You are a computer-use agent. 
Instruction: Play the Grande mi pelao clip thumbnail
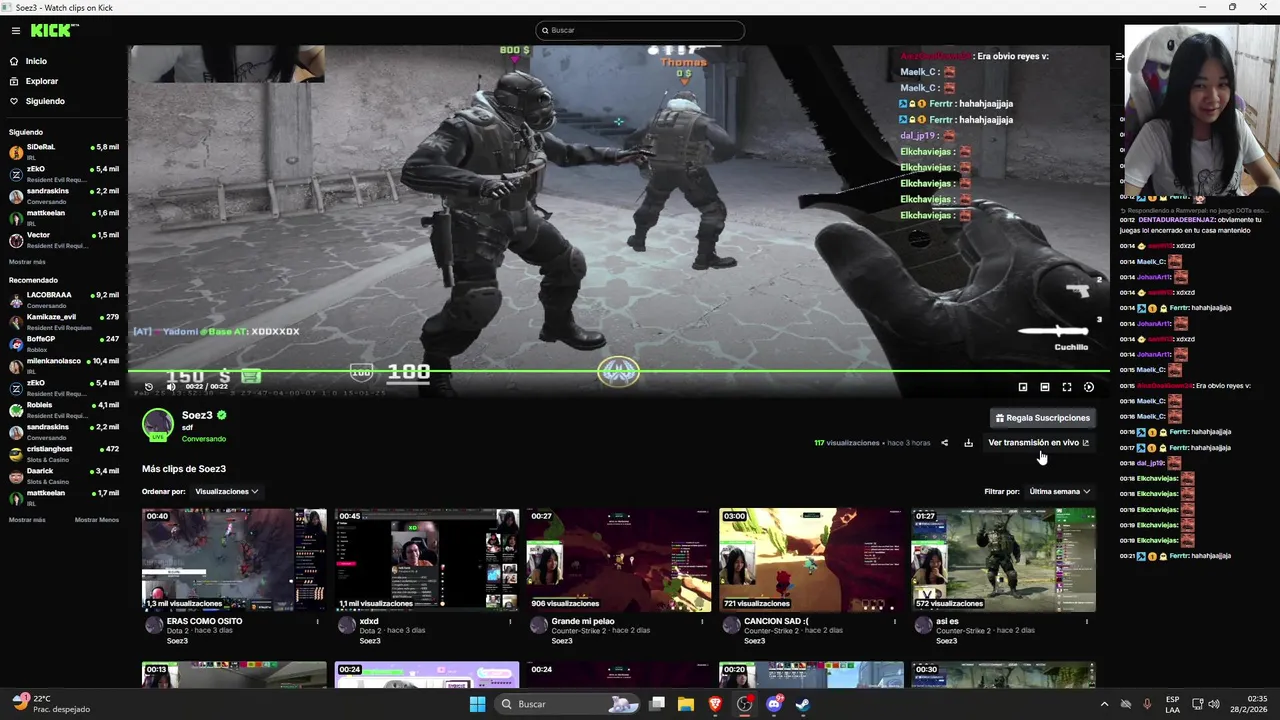pos(619,560)
